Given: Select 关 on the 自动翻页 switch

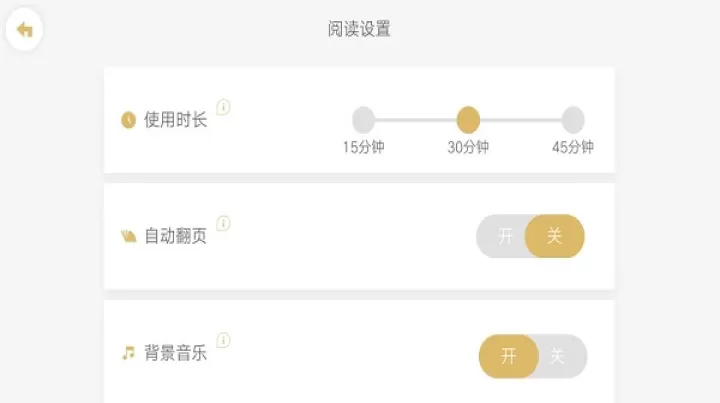Looking at the screenshot, I should 555,236.
